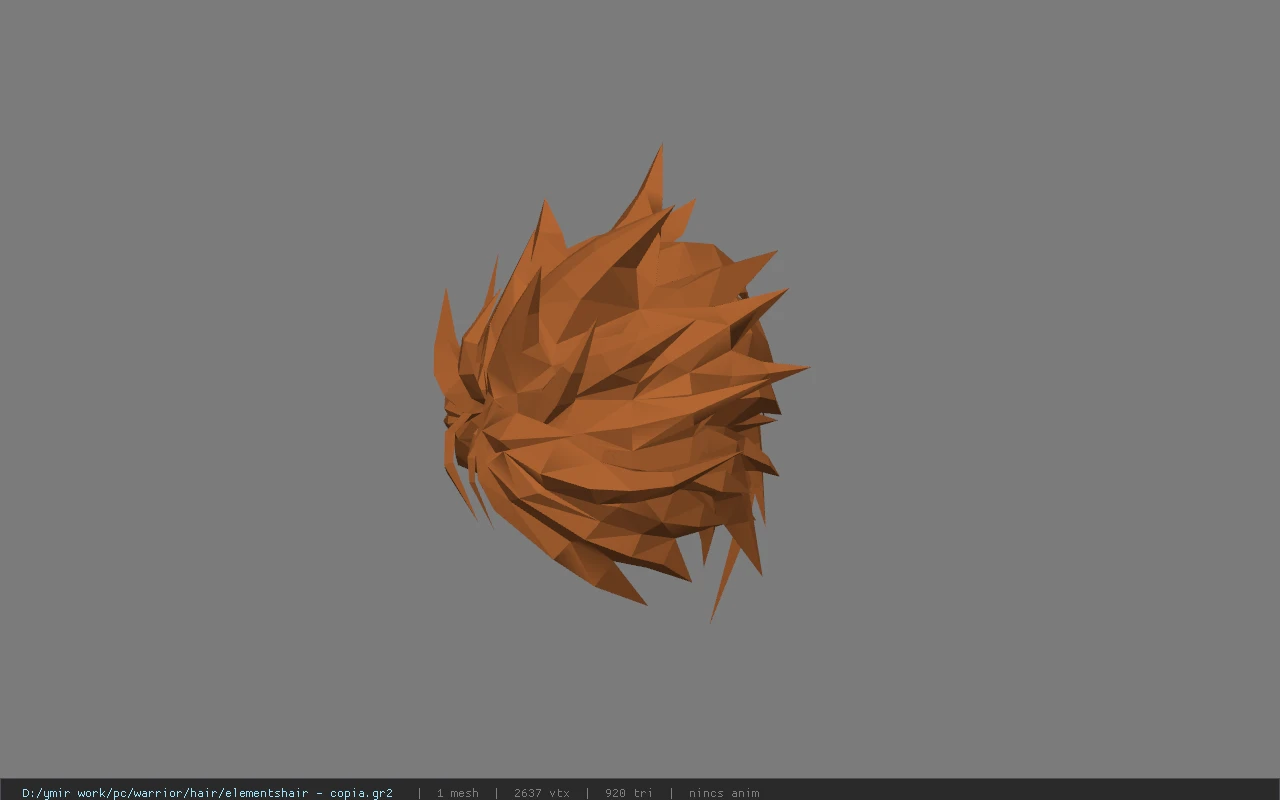Click the '920 tri' triangle count
This screenshot has height=800, width=1280.
click(x=629, y=793)
